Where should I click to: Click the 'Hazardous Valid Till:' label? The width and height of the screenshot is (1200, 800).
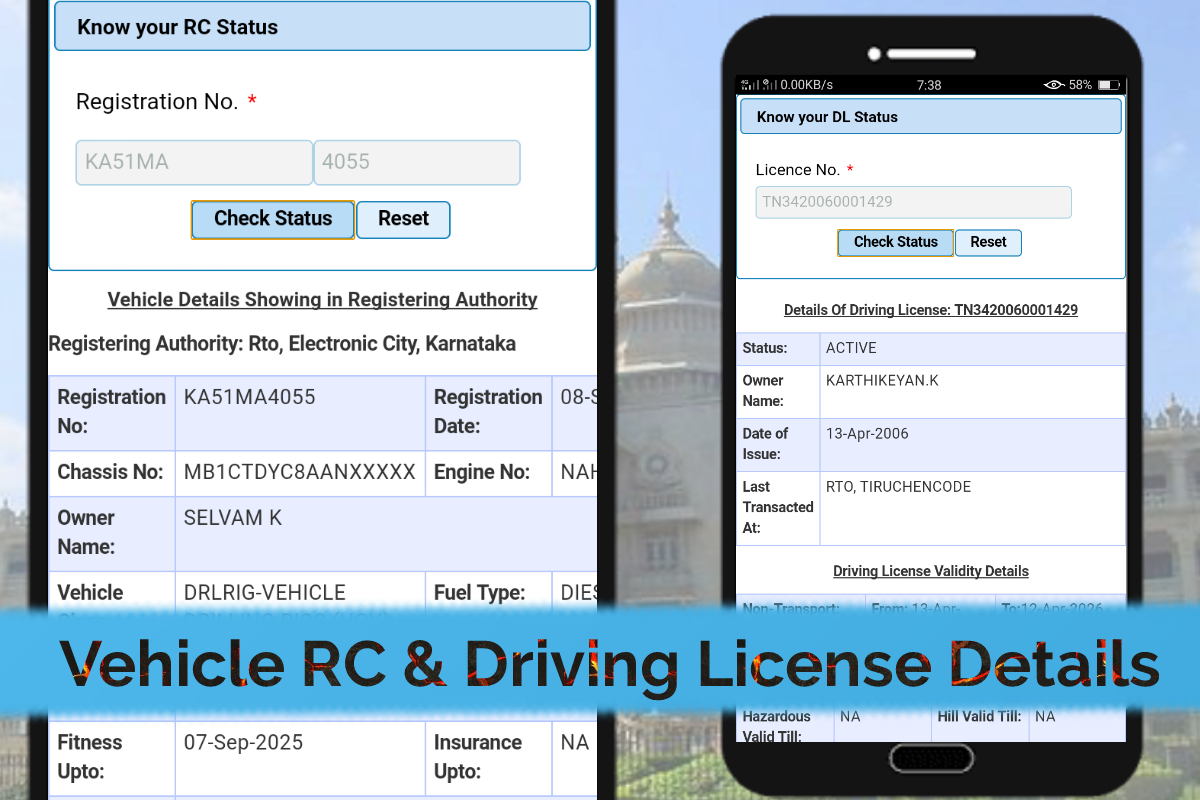coord(777,726)
